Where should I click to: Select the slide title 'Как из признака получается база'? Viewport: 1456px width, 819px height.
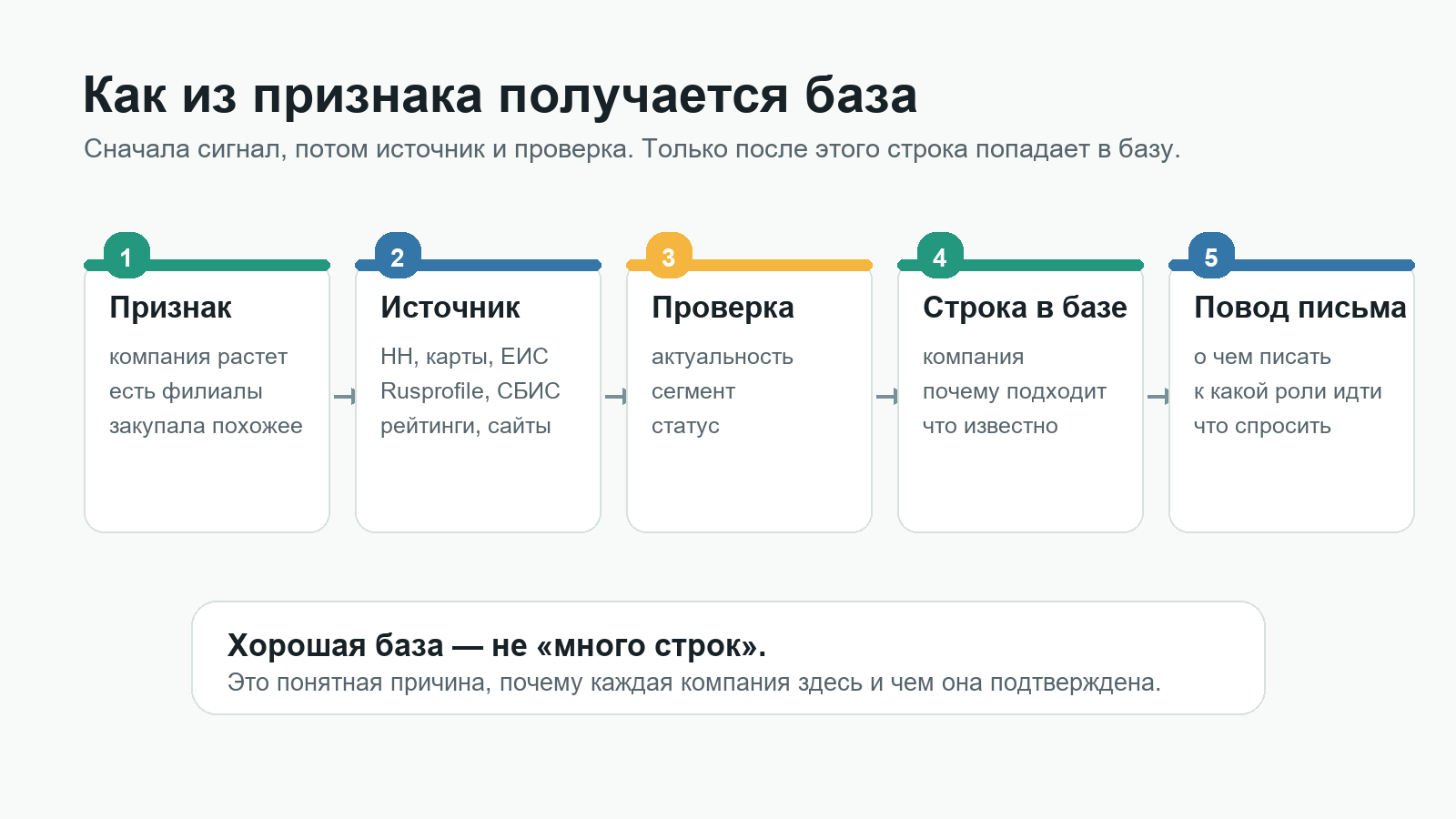pos(500,96)
